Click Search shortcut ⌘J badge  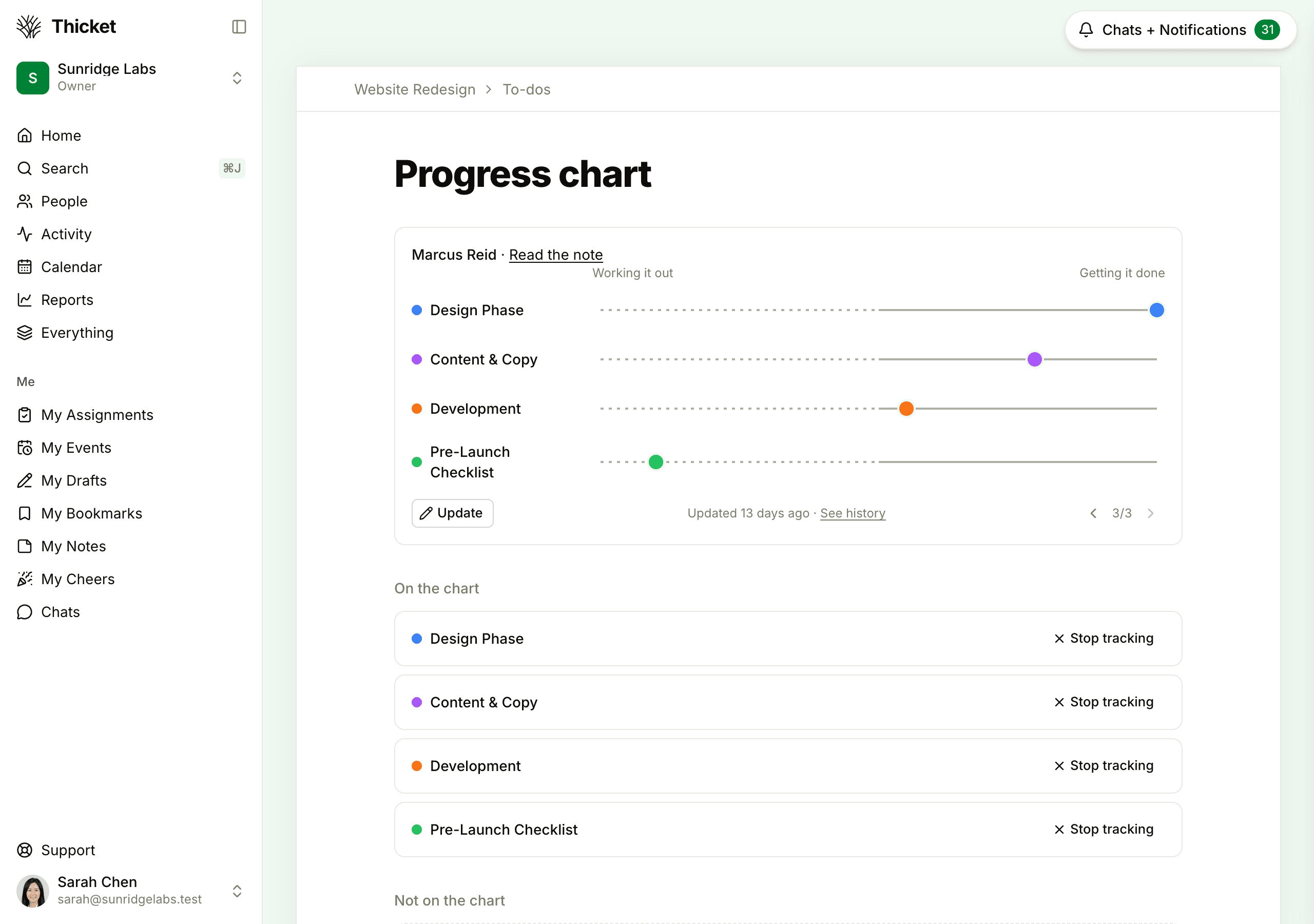click(x=232, y=168)
